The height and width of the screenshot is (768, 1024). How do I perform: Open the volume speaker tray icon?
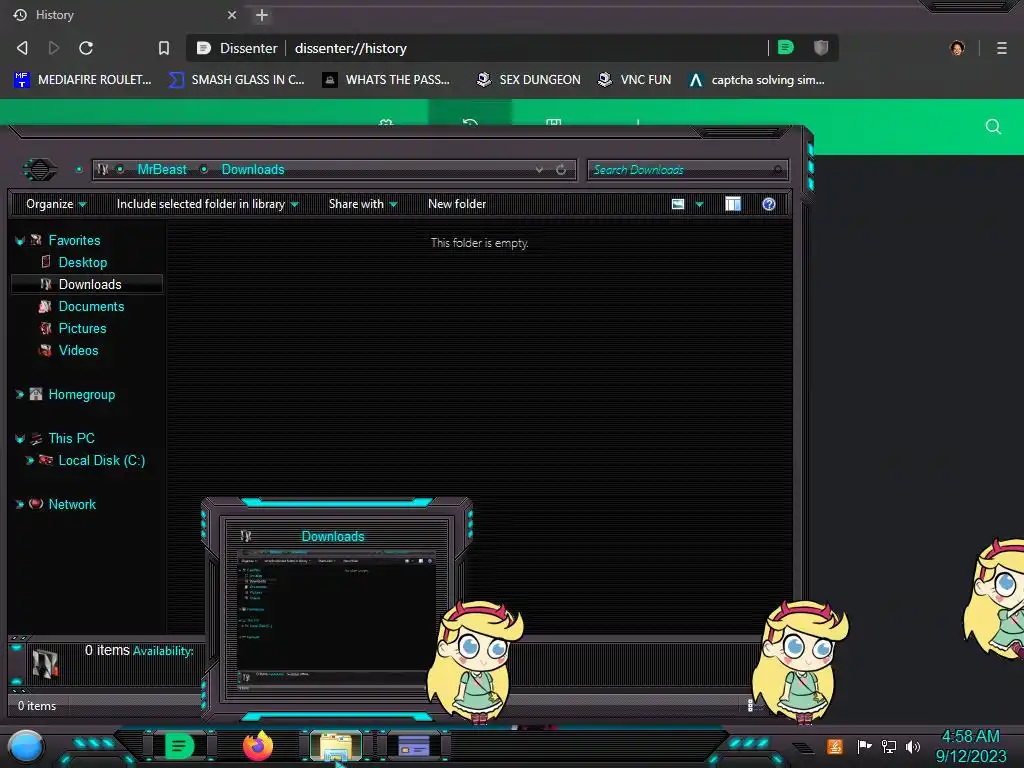(913, 746)
